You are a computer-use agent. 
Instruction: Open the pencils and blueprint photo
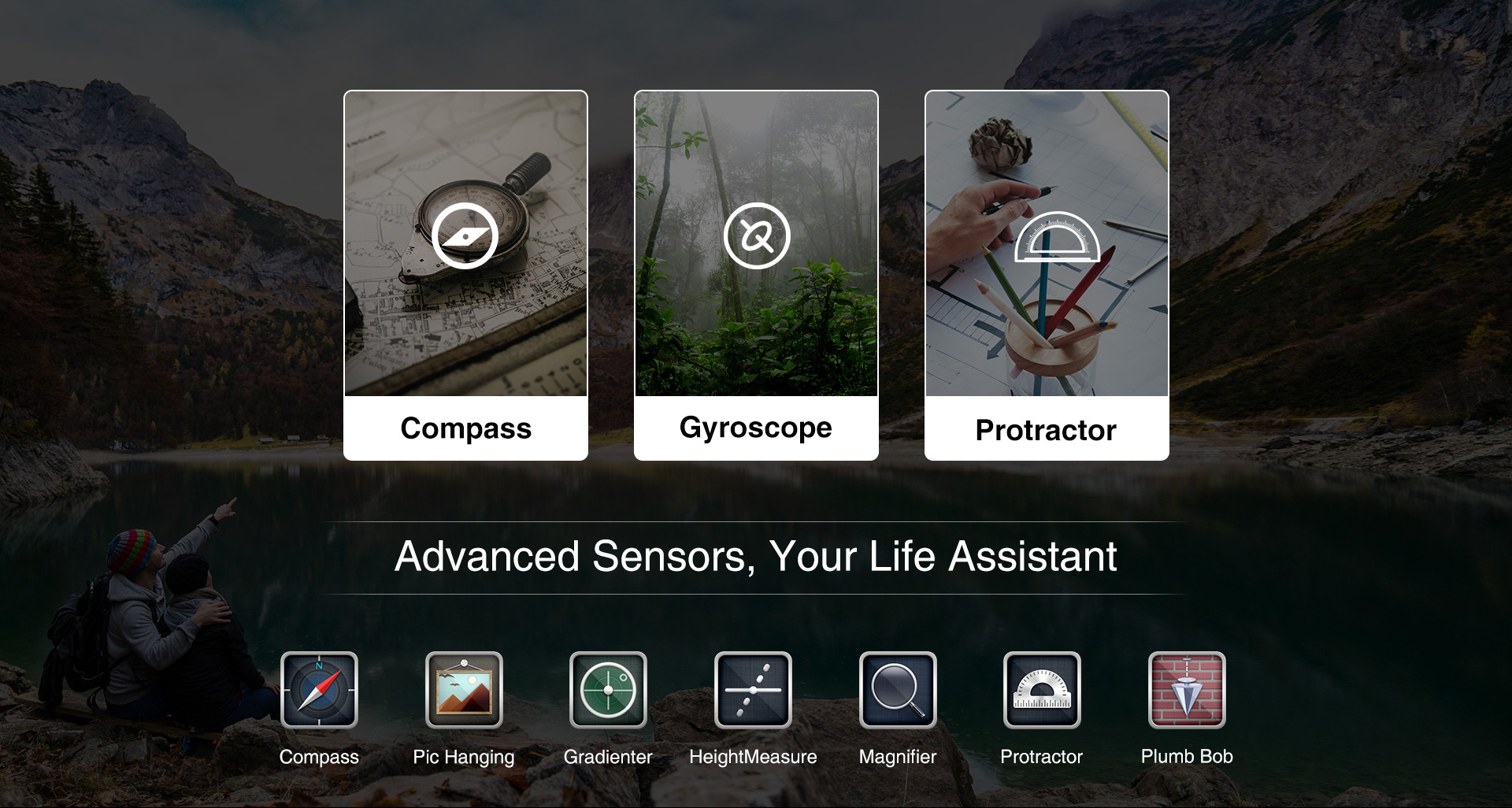pos(1047,243)
